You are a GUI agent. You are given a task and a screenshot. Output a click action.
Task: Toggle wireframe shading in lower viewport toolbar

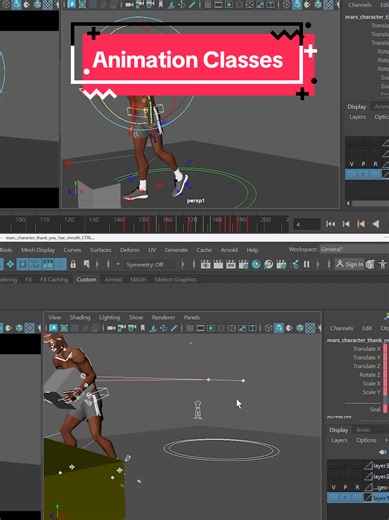click(268, 328)
